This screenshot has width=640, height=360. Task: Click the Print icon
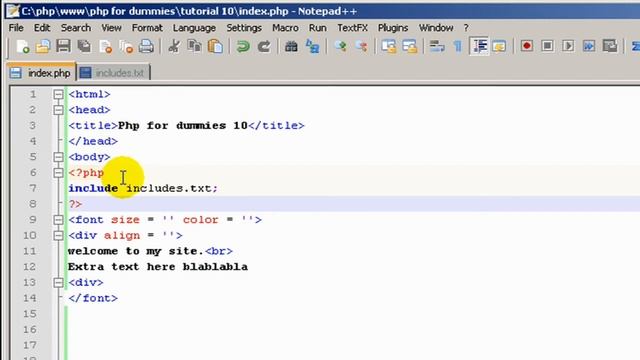click(x=146, y=47)
